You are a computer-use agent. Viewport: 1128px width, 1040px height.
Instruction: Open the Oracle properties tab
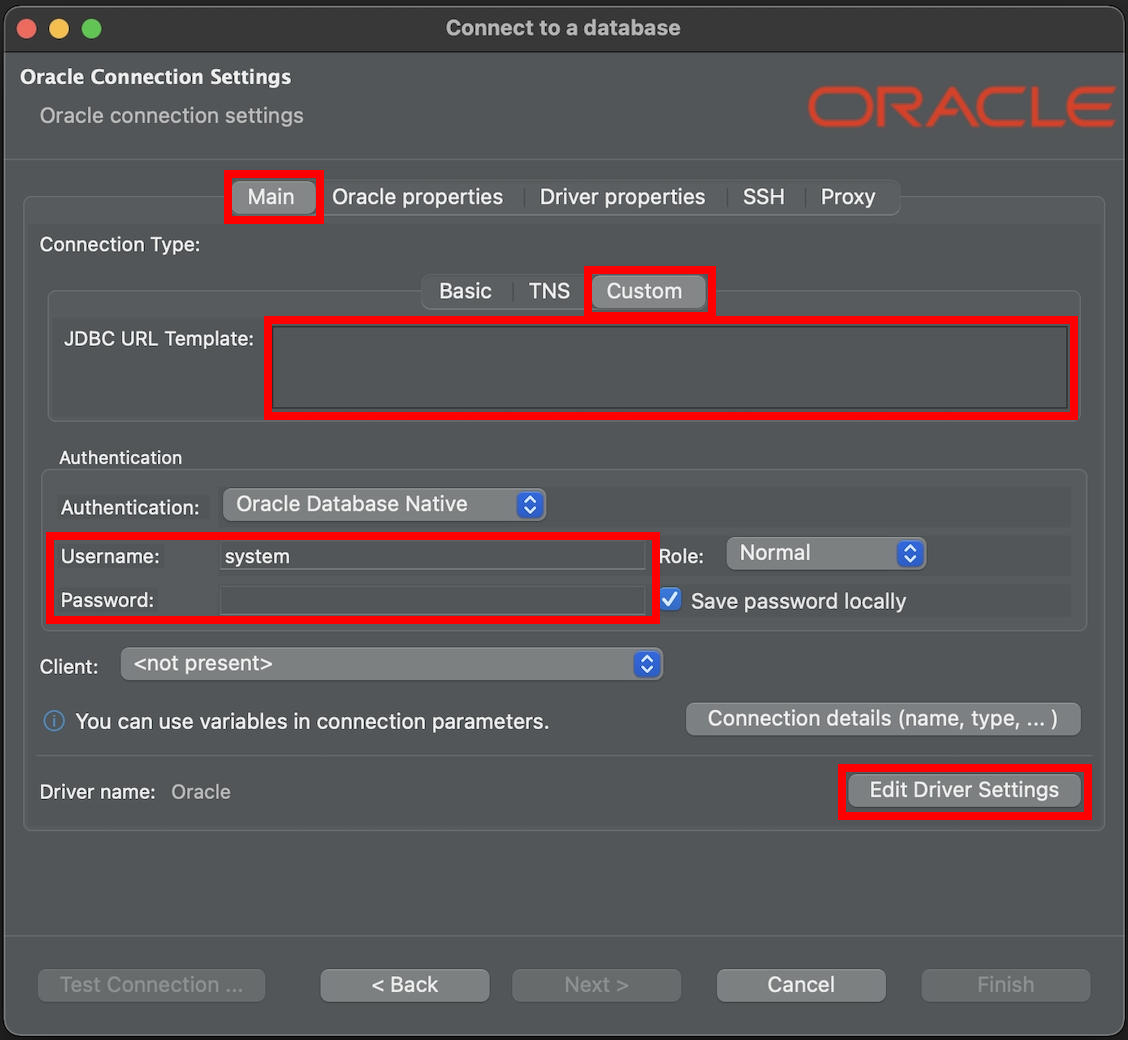pos(417,197)
